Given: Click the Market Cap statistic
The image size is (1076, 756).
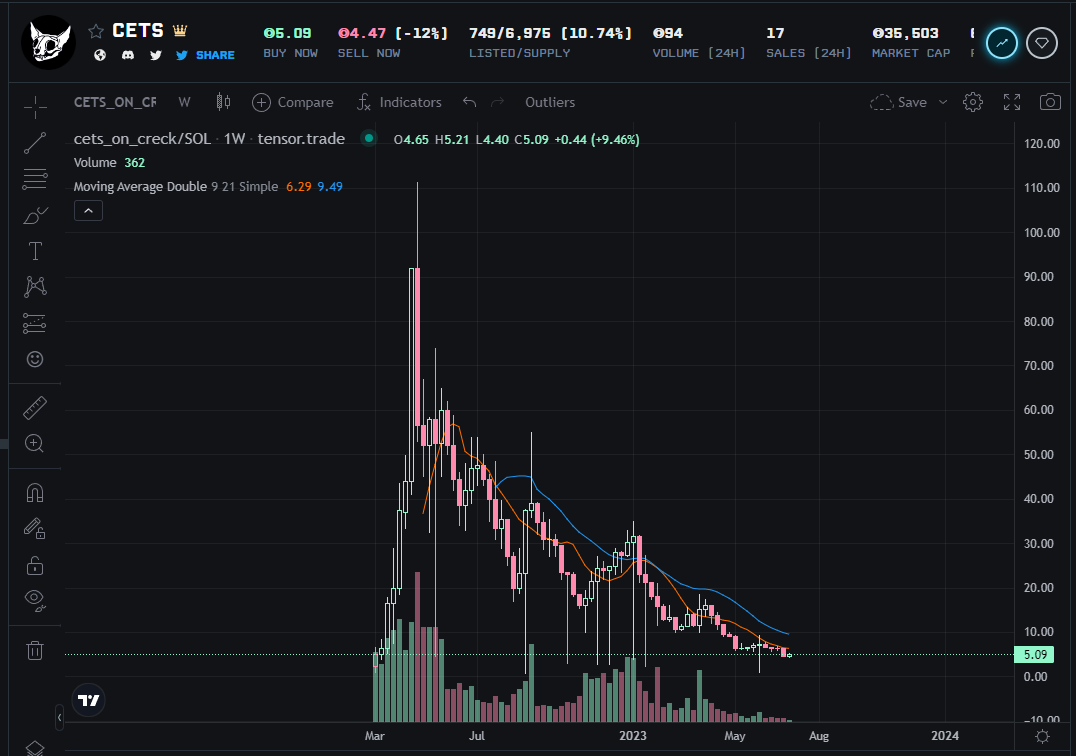Looking at the screenshot, I should [911, 43].
